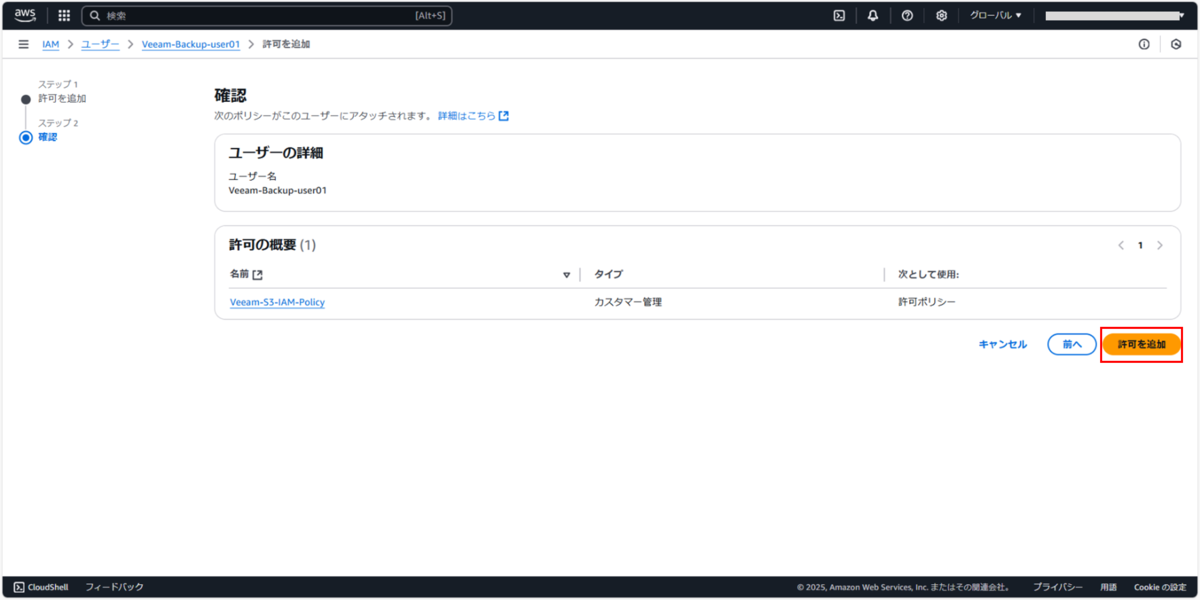This screenshot has height=600, width=1200.
Task: Click the search input field
Action: pyautogui.click(x=267, y=16)
